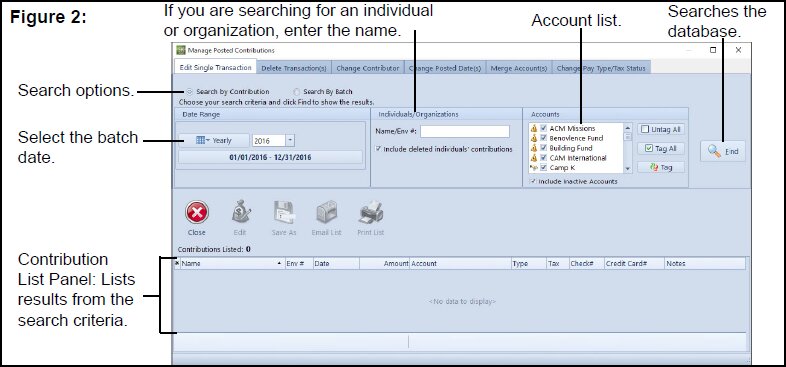Click the Benovlence Fund account icon

coord(534,138)
